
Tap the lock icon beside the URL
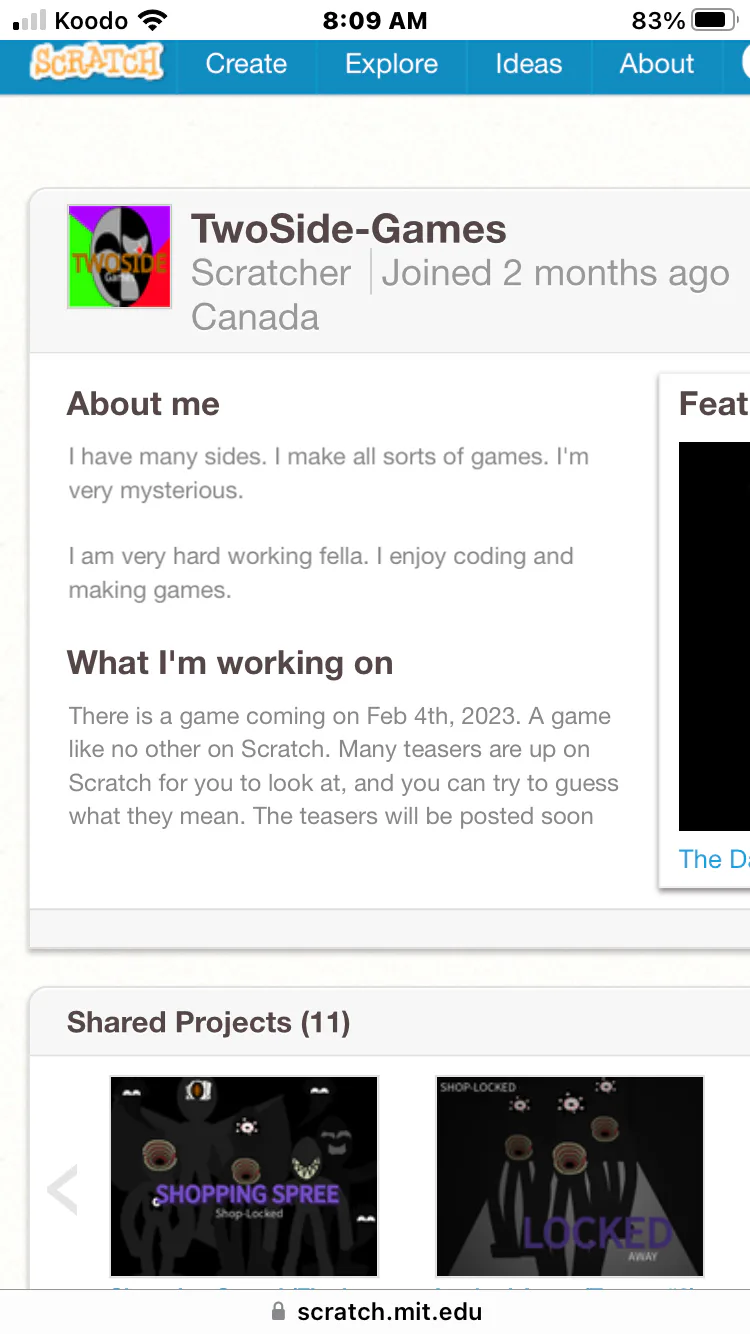point(279,1312)
